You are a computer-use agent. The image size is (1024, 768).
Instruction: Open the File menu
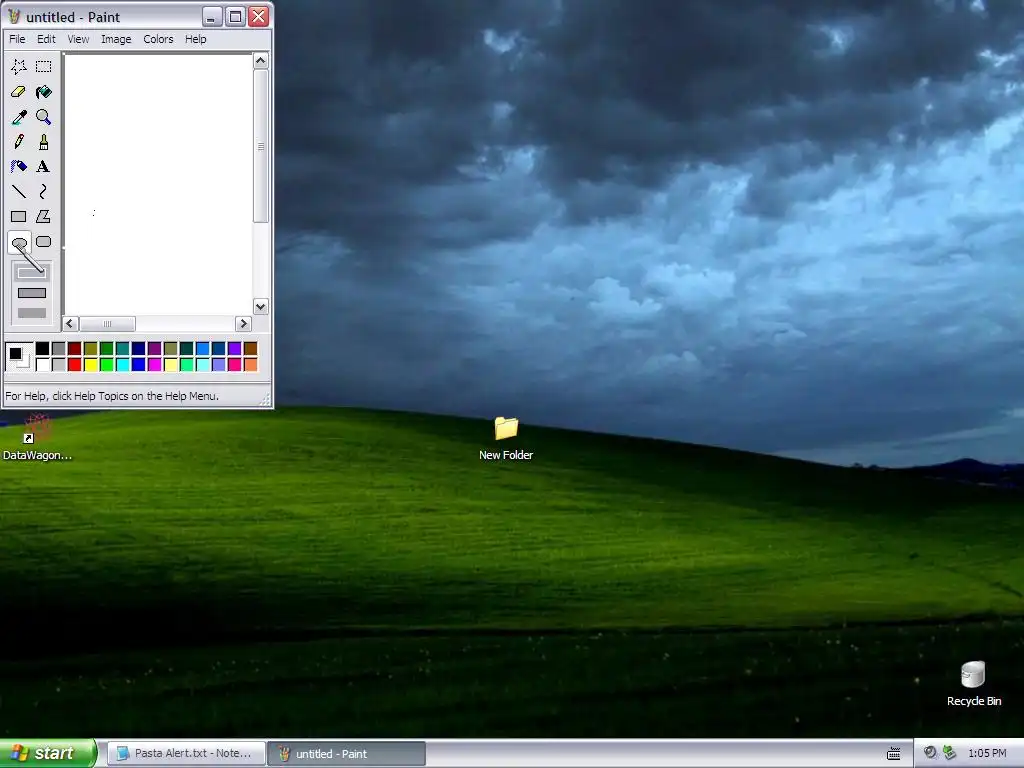tap(18, 39)
